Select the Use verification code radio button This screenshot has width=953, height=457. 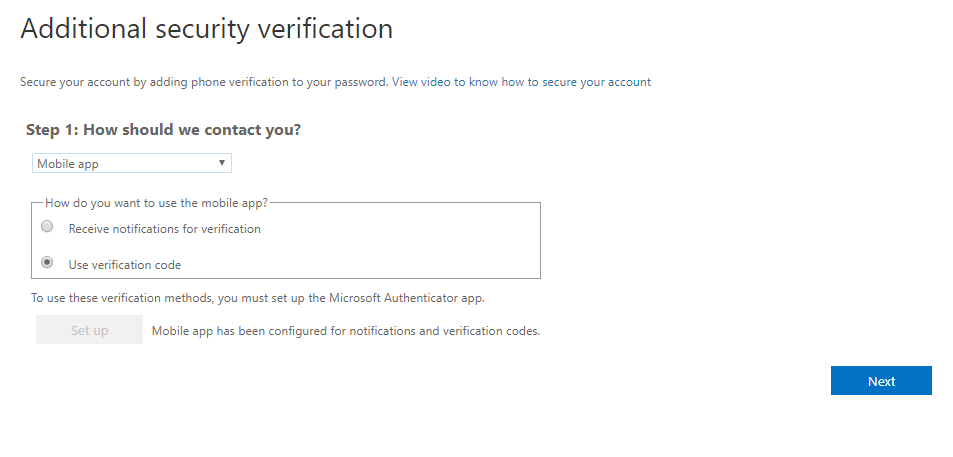47,263
